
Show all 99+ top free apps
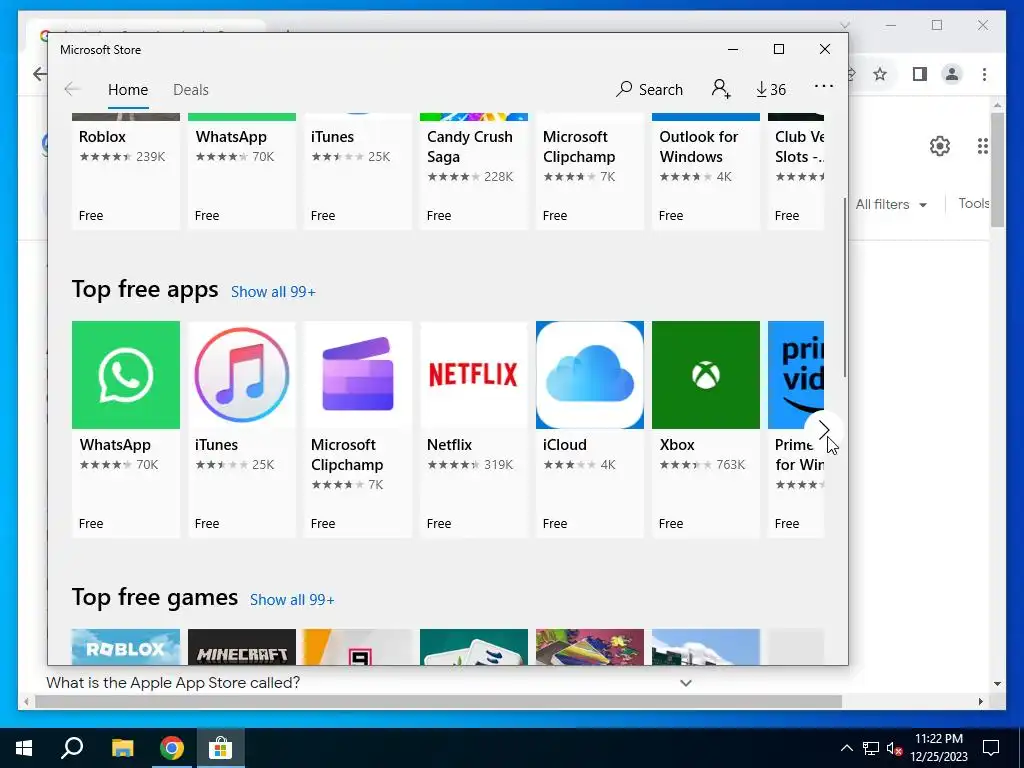point(273,292)
